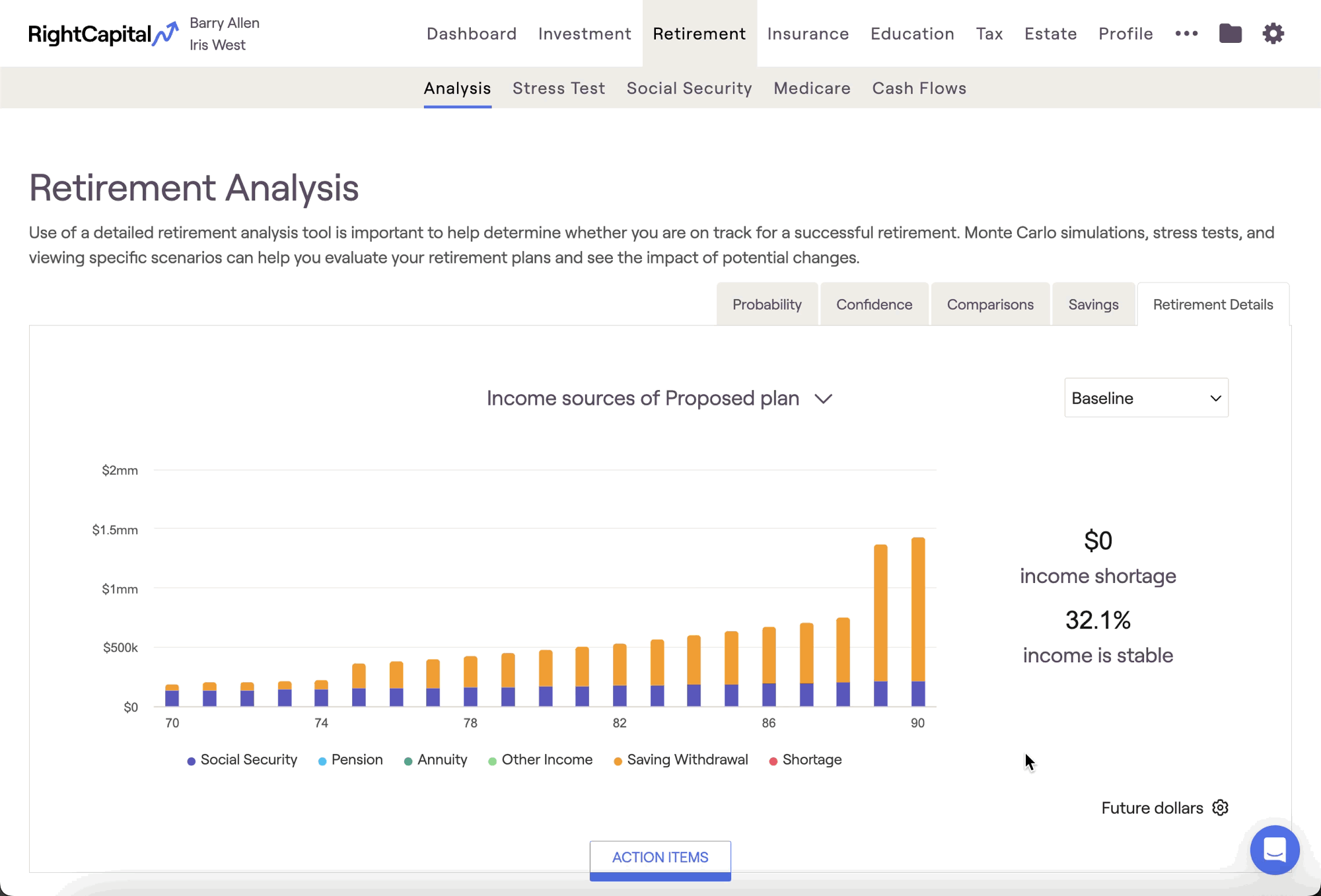
Task: Open settings gear in top navigation
Action: click(1273, 33)
